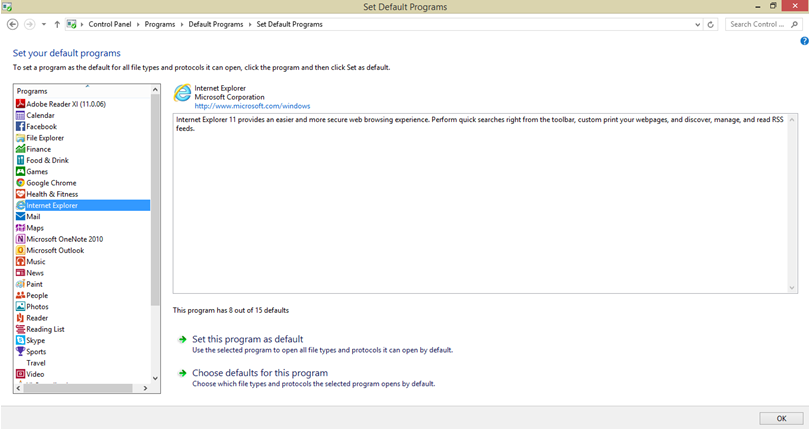Navigate to Control Panel breadcrumb
The height and width of the screenshot is (429, 809).
point(110,24)
